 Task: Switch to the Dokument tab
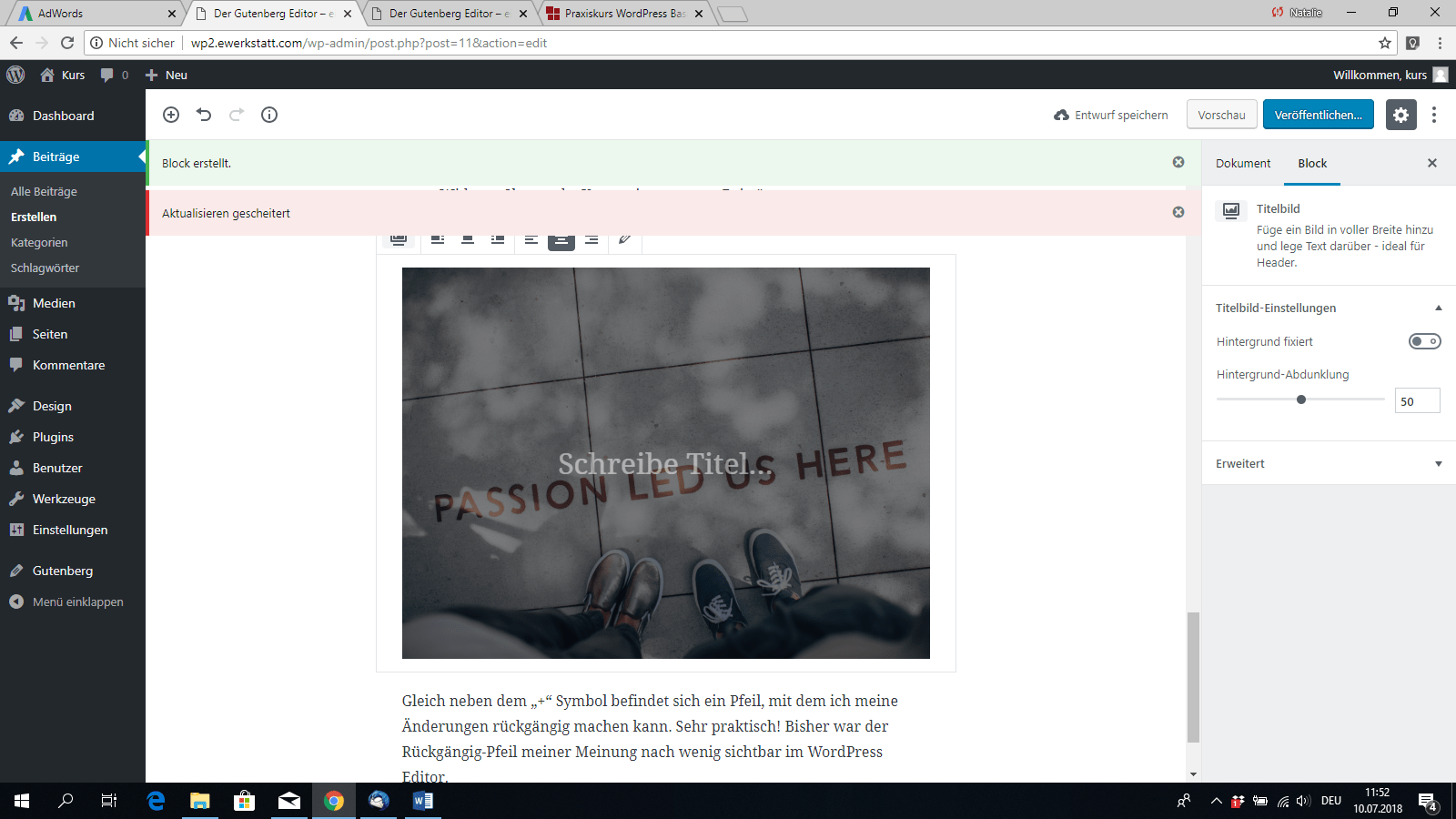click(x=1243, y=163)
